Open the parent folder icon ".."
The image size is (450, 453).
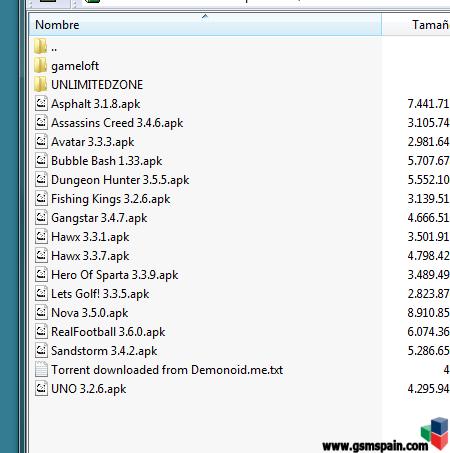[41, 46]
